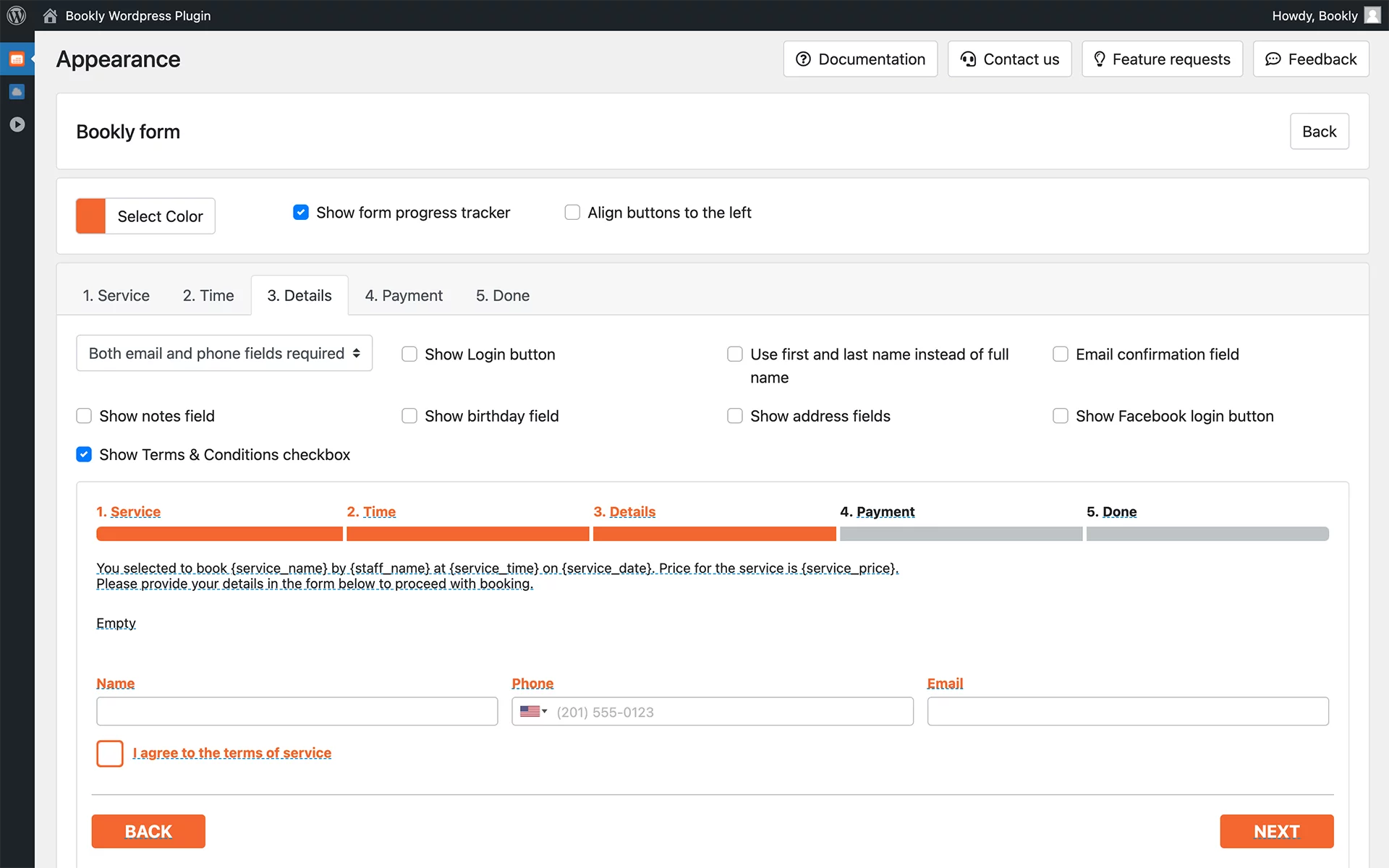Click the play circle sidebar icon
The width and height of the screenshot is (1389, 868).
(17, 124)
